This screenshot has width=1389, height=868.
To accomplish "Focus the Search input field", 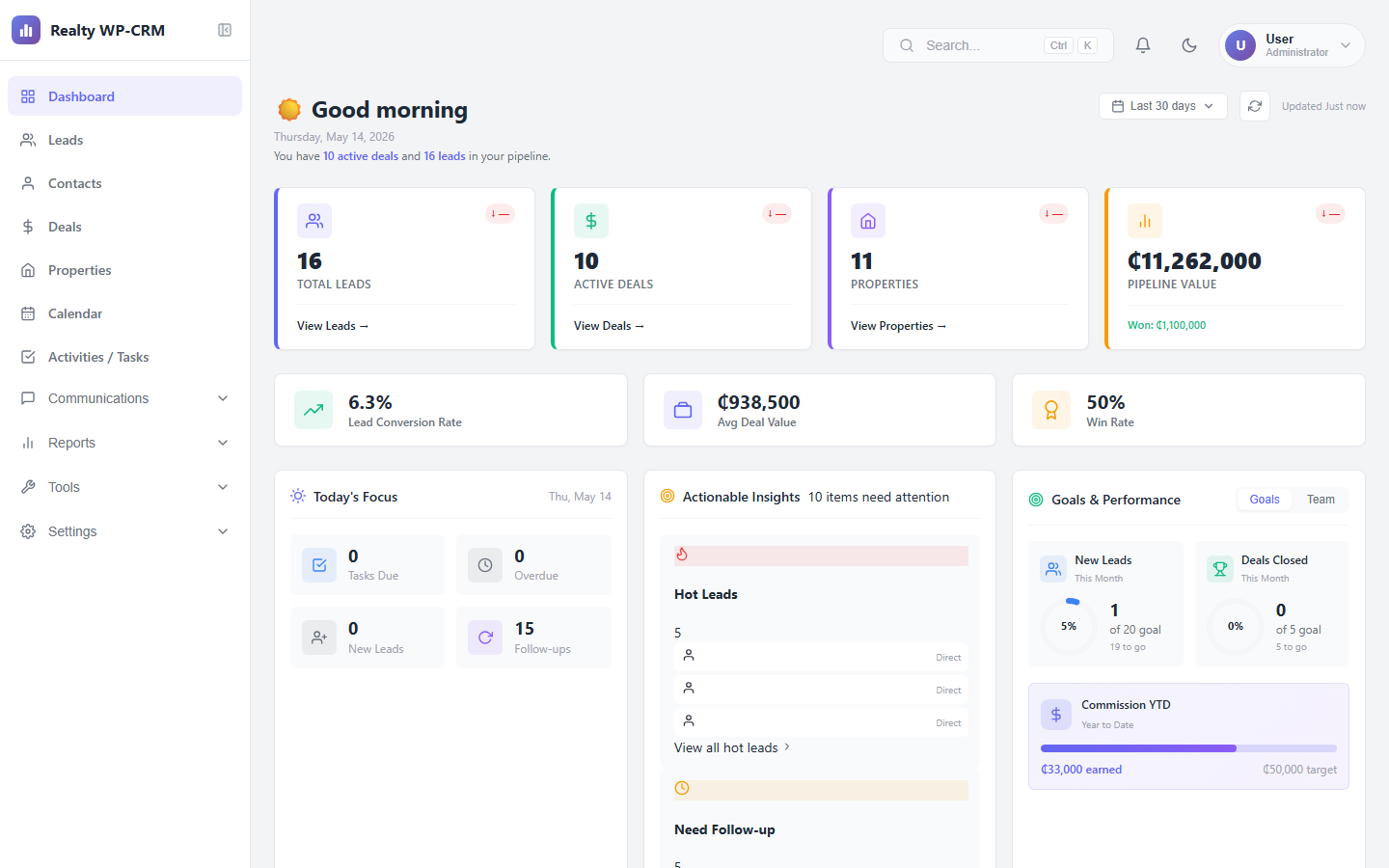I will pos(998,45).
